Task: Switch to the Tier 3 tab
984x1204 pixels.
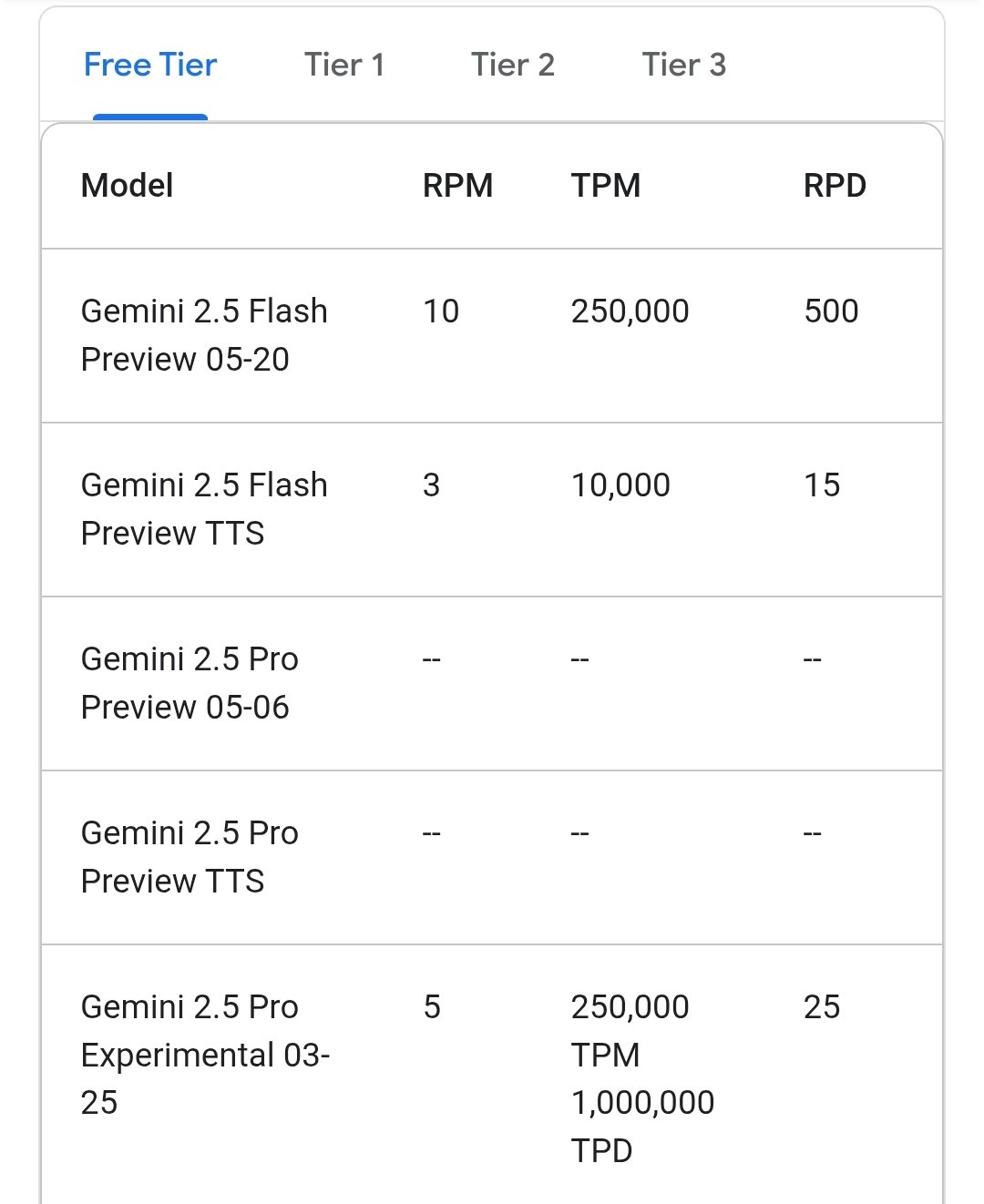Action: (x=683, y=66)
